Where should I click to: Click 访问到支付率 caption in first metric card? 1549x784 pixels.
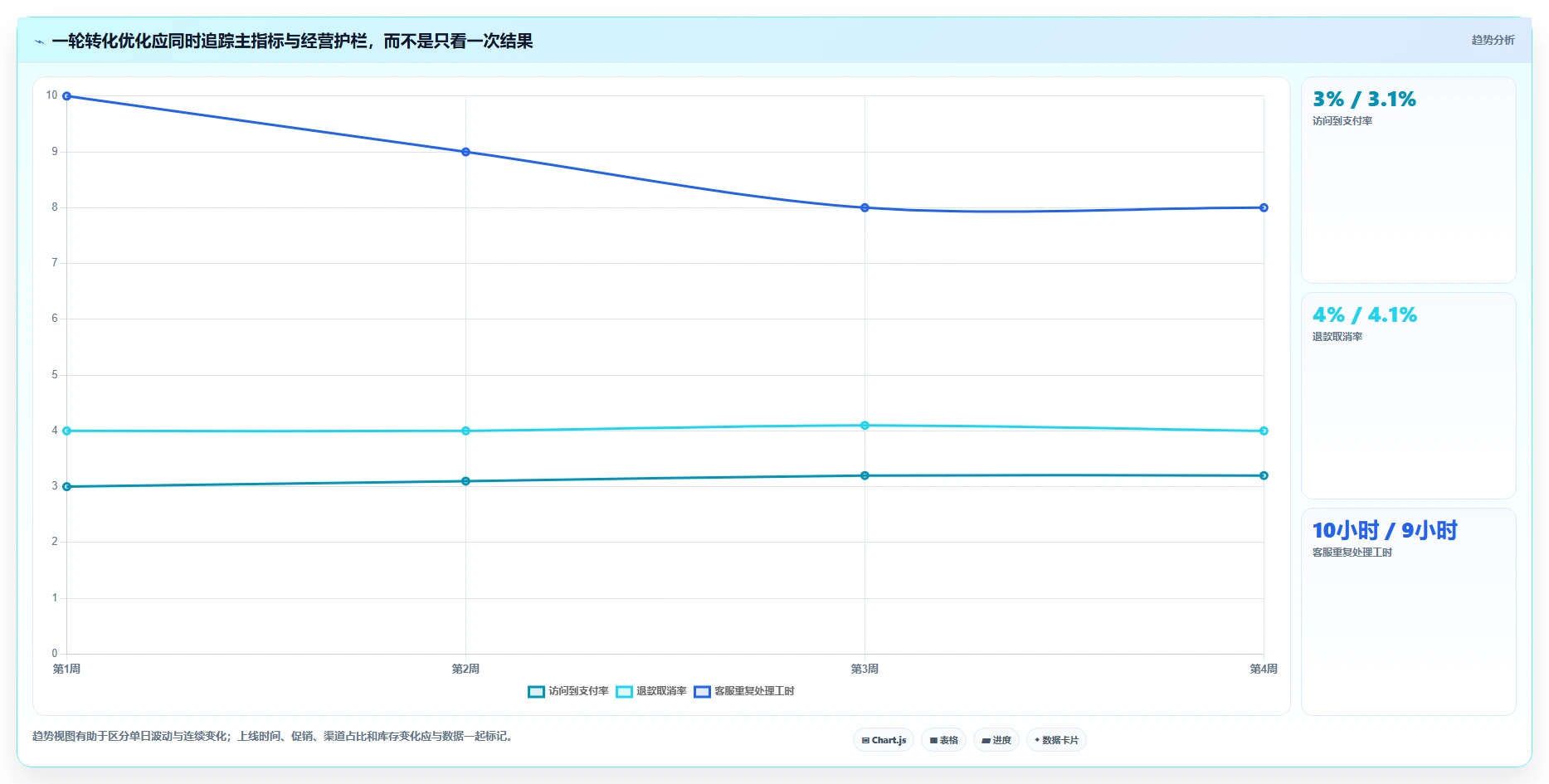click(x=1342, y=121)
